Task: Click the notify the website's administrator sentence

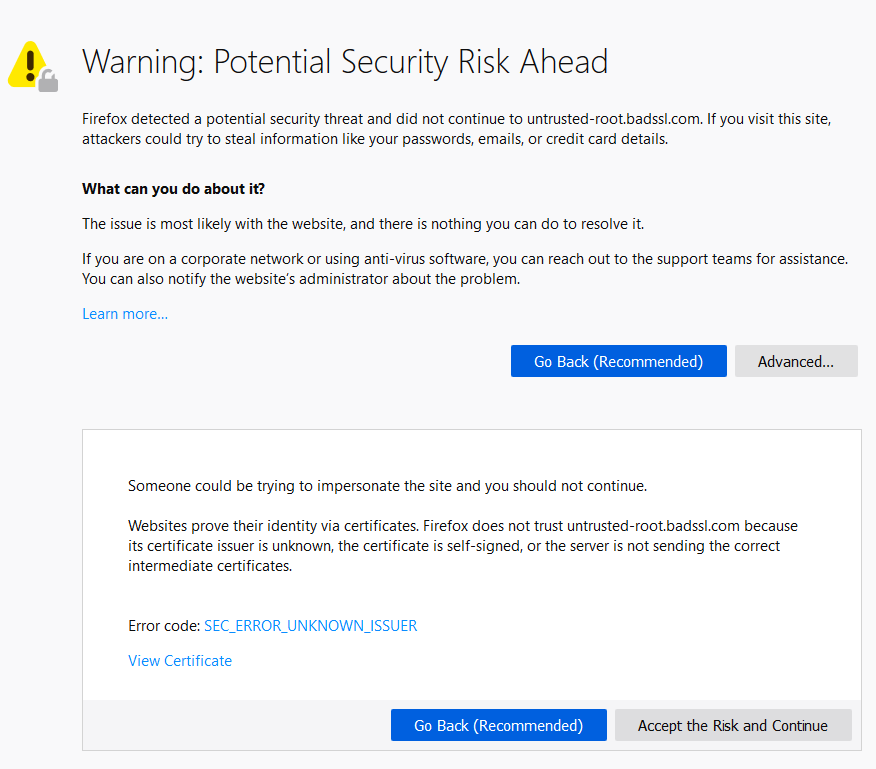Action: pos(301,279)
